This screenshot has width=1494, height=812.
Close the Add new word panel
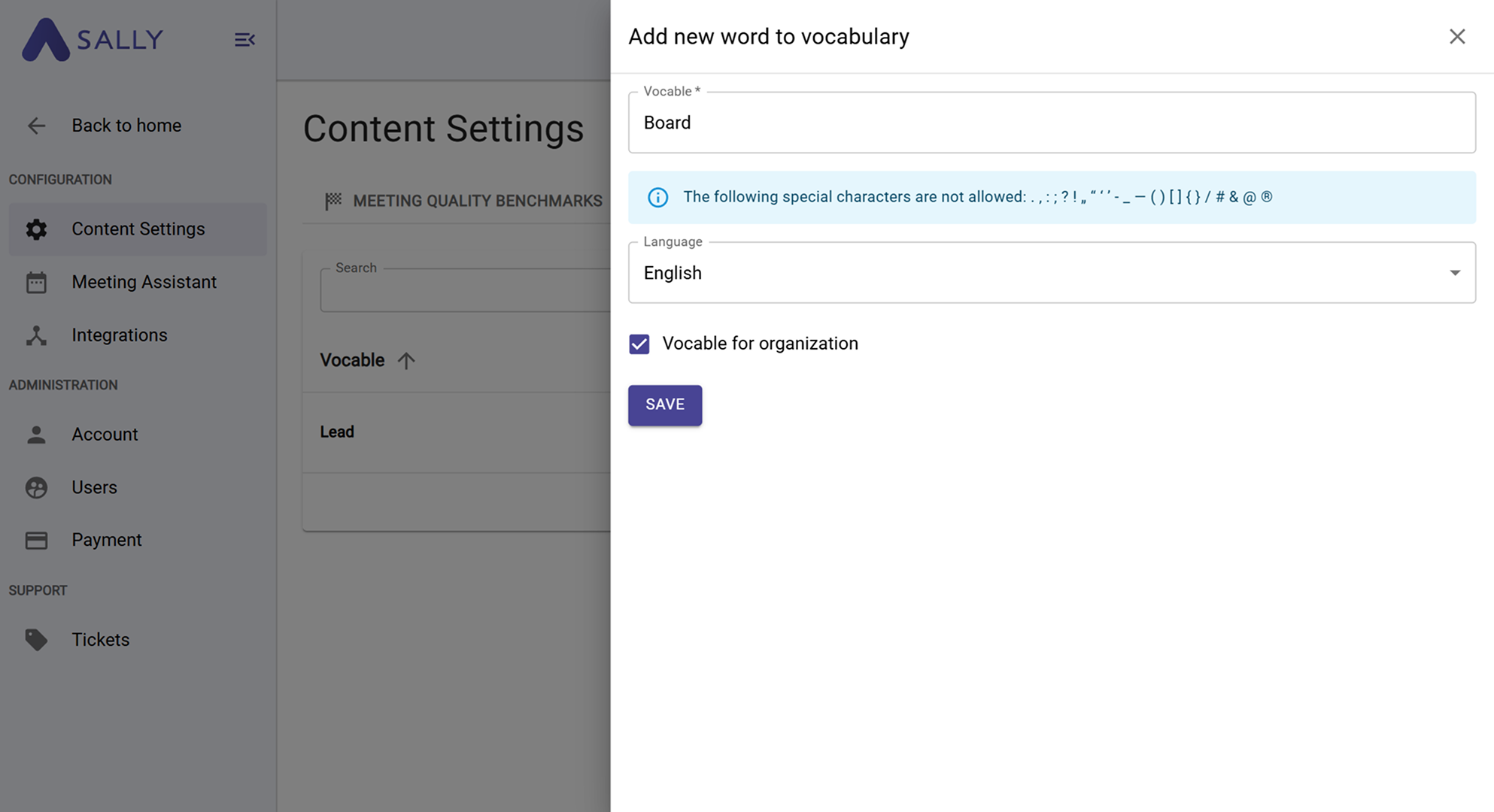[x=1457, y=37]
